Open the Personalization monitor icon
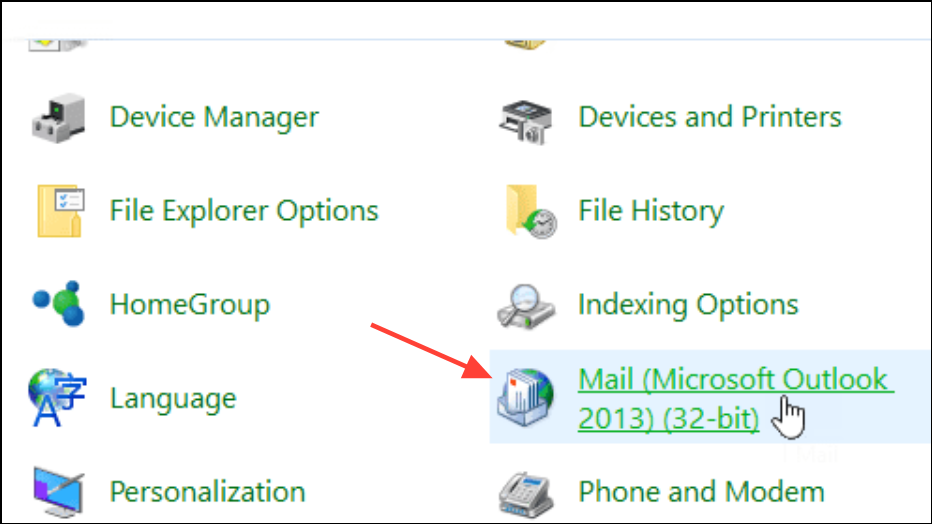Image resolution: width=932 pixels, height=524 pixels. pos(58,491)
